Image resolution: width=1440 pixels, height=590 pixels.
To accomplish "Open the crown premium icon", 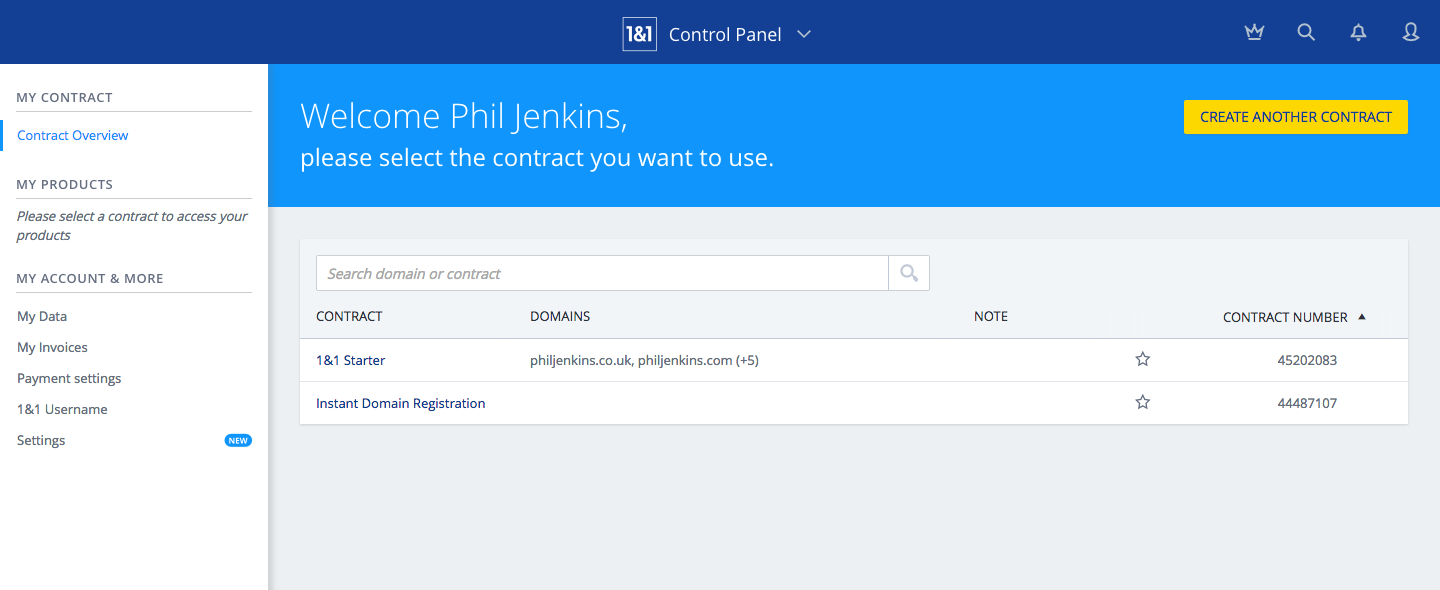I will [1254, 33].
